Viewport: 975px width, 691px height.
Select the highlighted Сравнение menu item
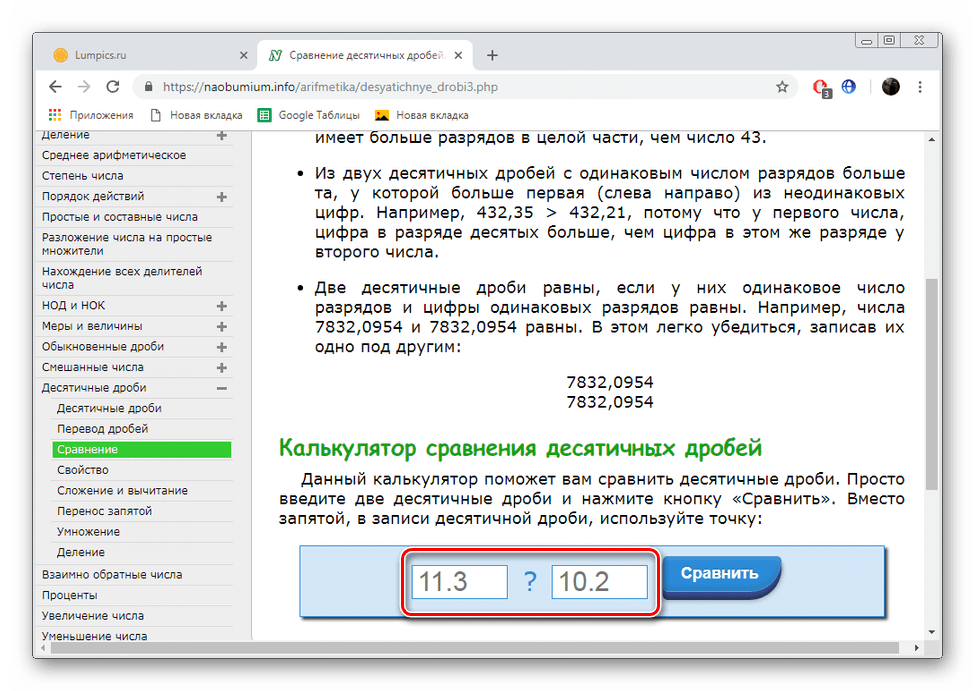tap(142, 449)
